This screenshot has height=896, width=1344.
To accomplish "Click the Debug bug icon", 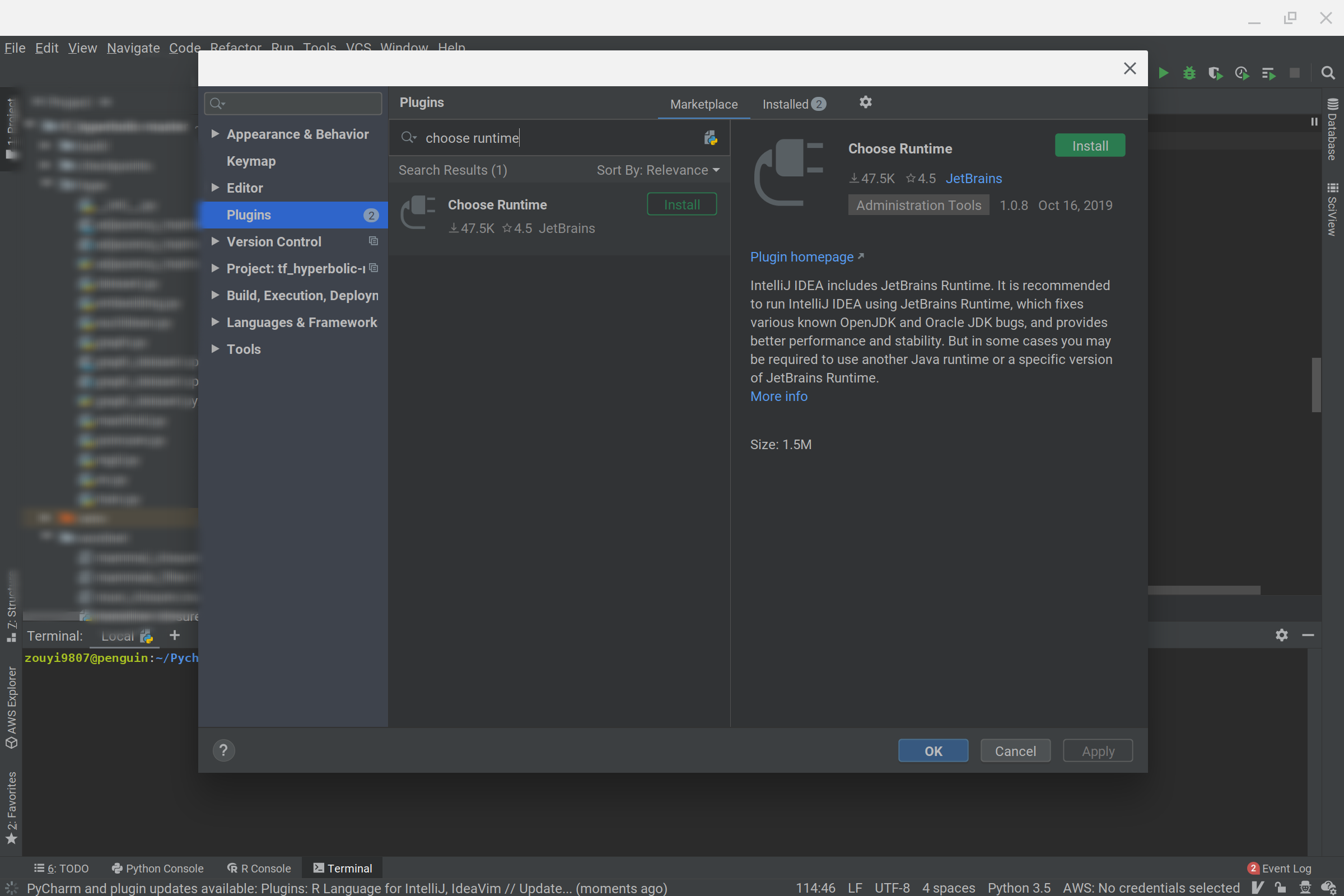I will click(1189, 73).
